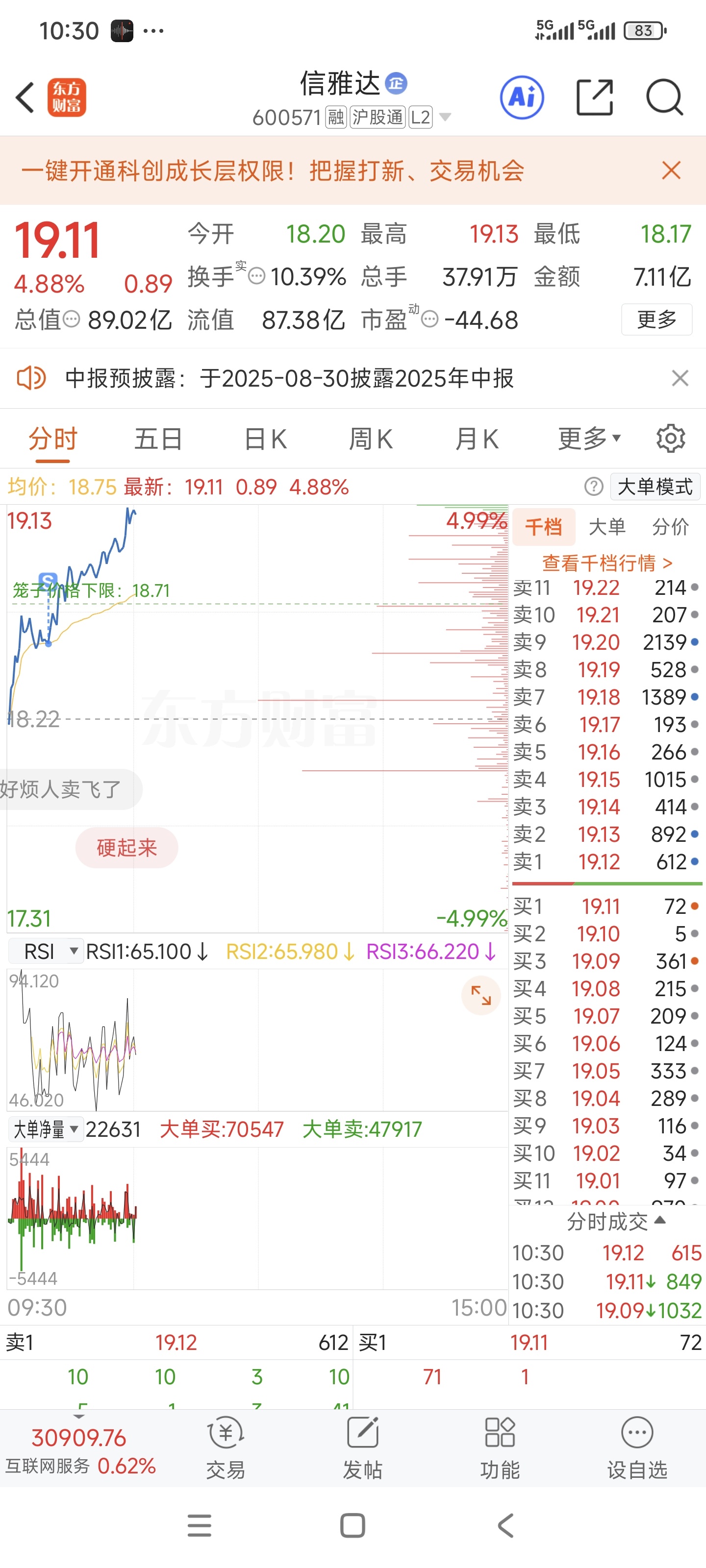
Task: Tap the L2 level tag
Action: click(x=420, y=117)
